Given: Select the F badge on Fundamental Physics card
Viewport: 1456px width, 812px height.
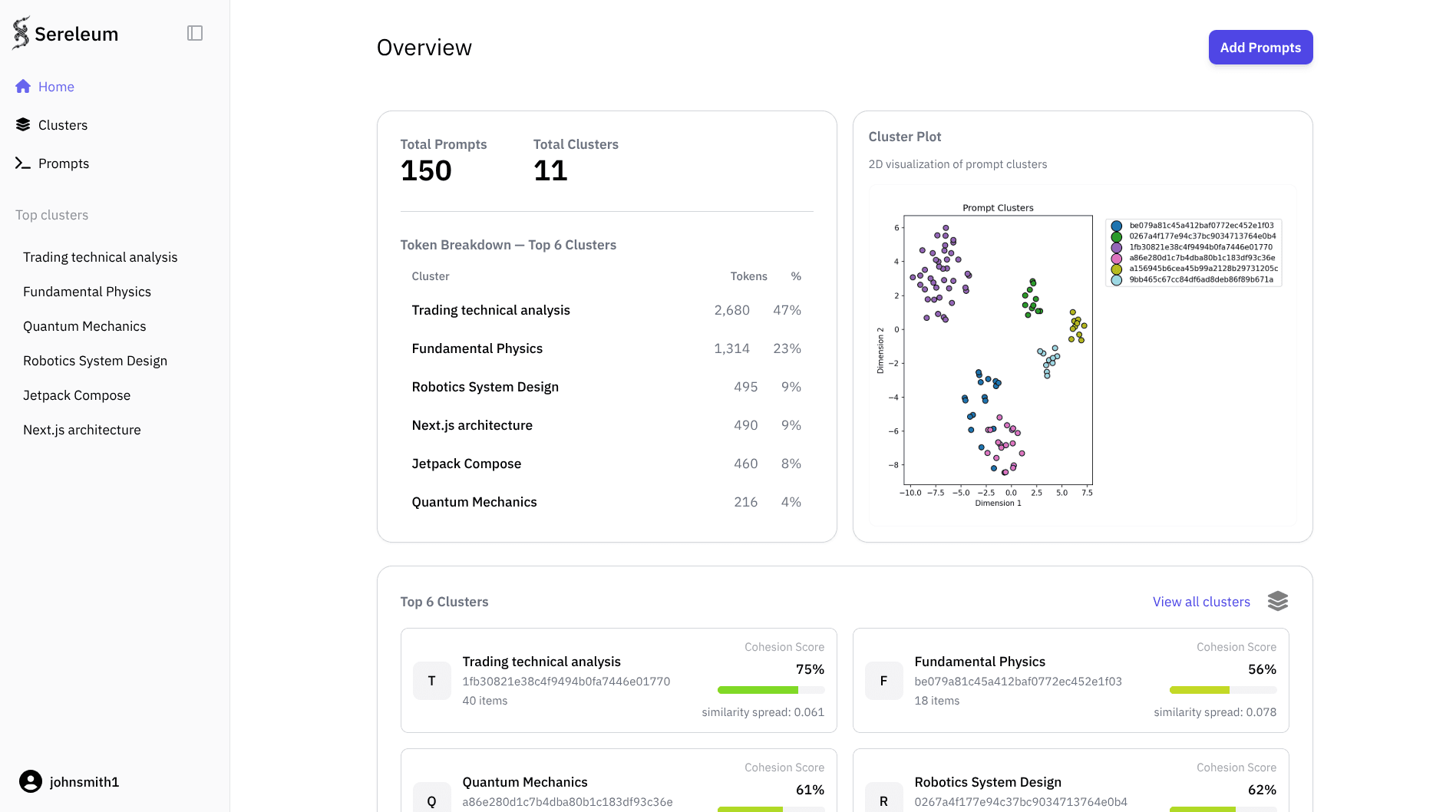Looking at the screenshot, I should point(883,681).
